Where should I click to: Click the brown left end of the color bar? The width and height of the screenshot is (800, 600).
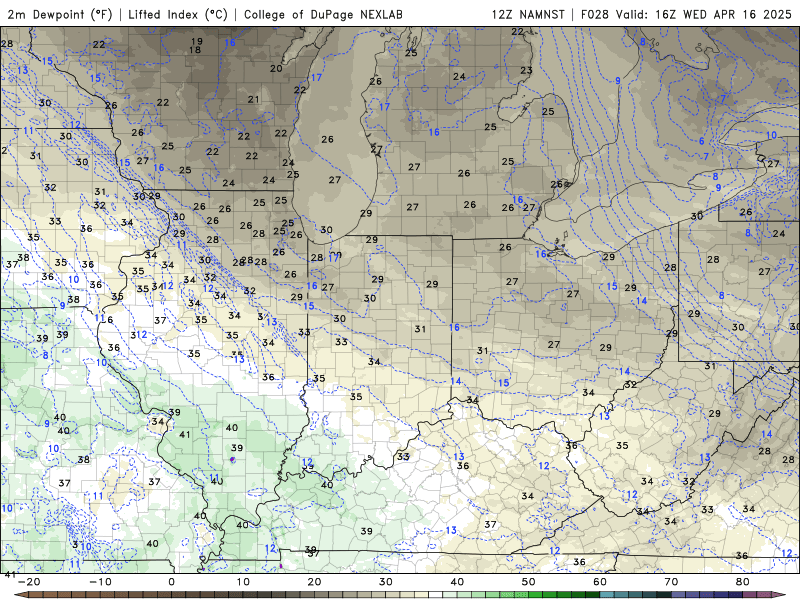(23, 595)
